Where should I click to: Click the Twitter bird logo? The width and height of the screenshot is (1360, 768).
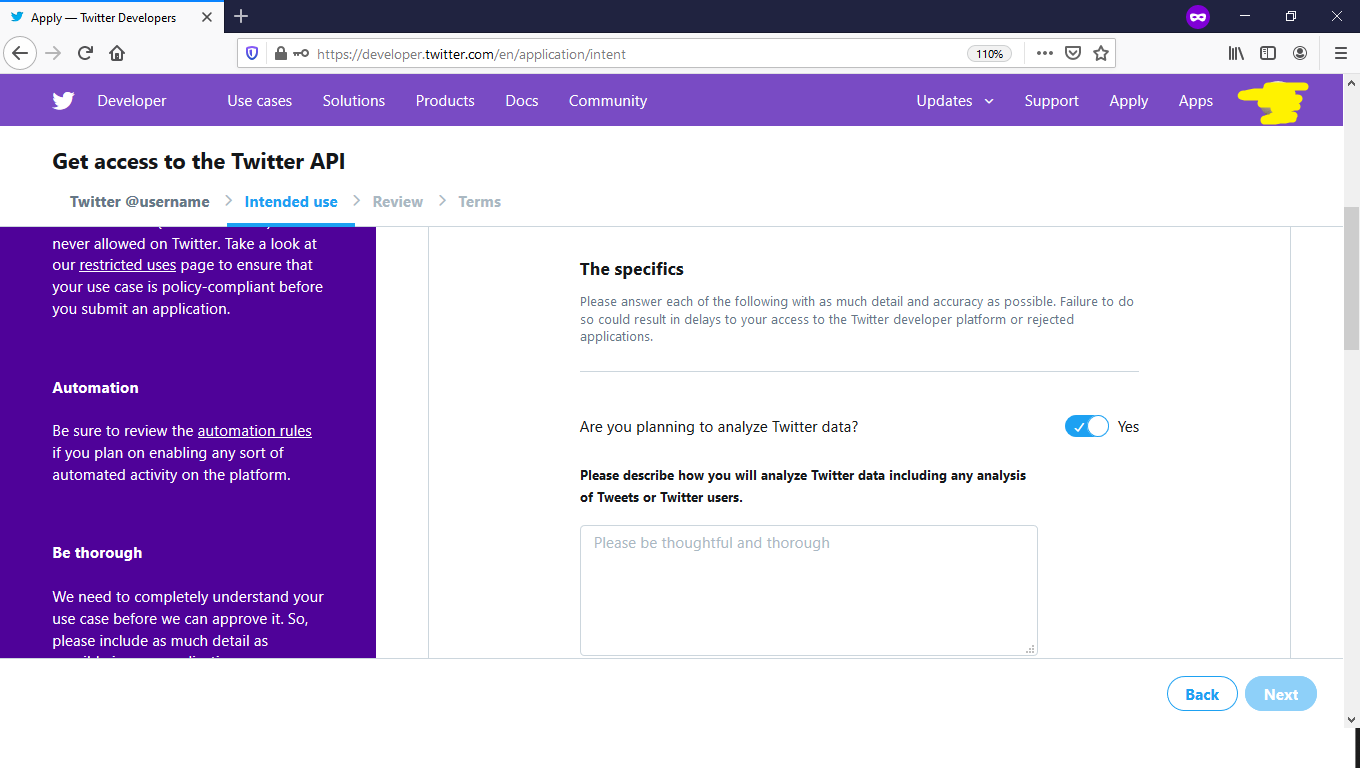[63, 101]
